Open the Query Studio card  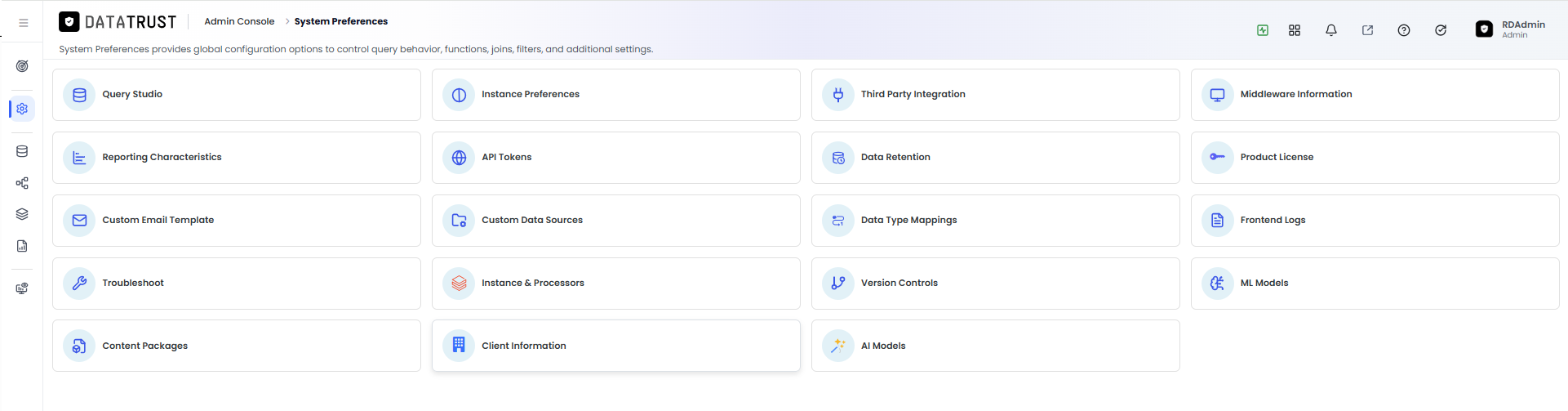tap(237, 95)
